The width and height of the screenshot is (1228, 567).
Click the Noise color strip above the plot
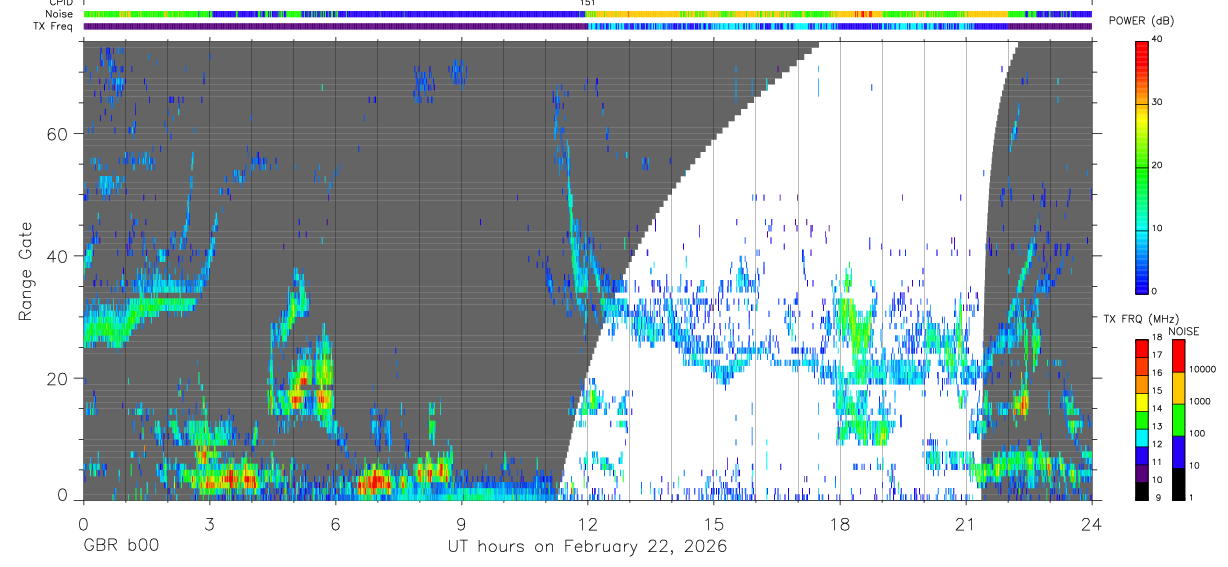pyautogui.click(x=587, y=15)
